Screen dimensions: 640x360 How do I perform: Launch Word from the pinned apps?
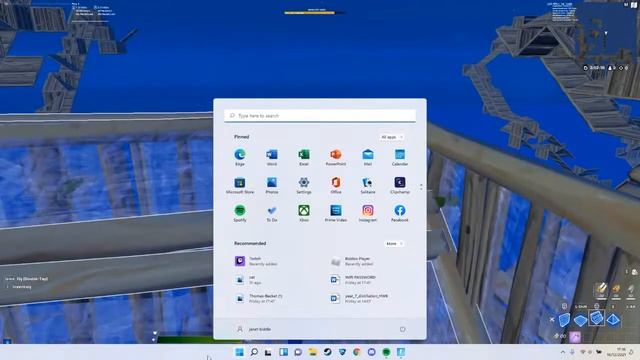[272, 157]
